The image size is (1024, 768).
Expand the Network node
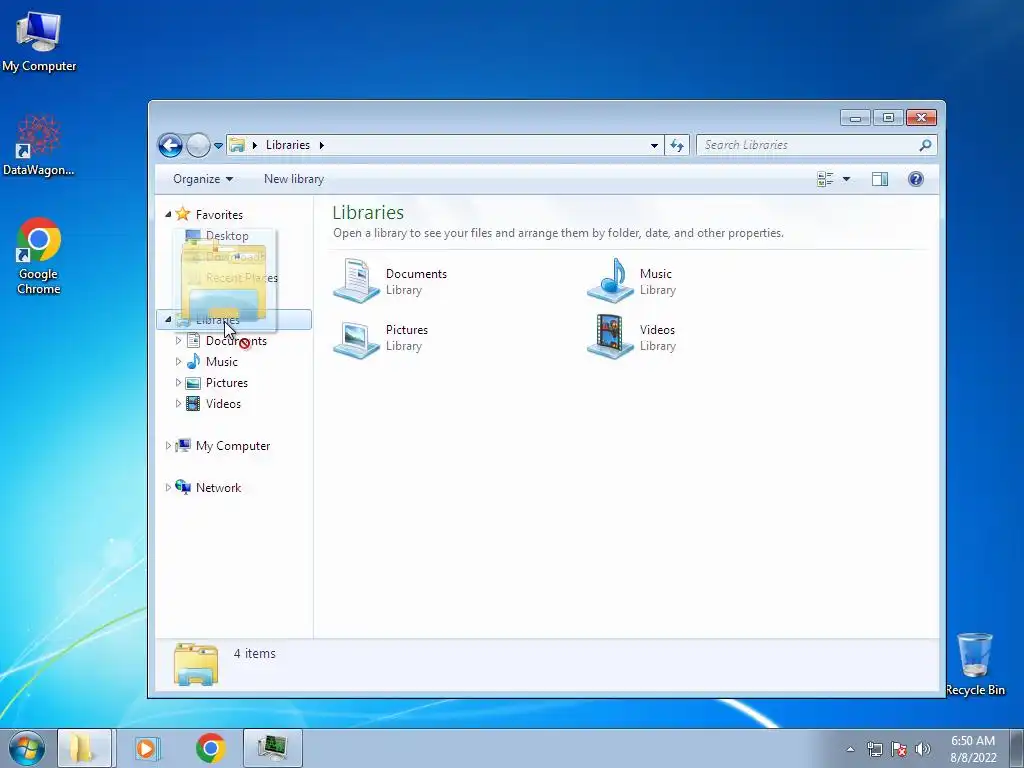coord(168,487)
